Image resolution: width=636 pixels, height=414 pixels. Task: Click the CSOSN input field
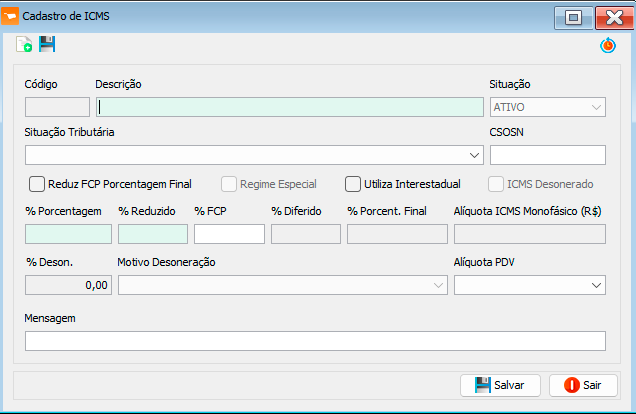click(548, 155)
